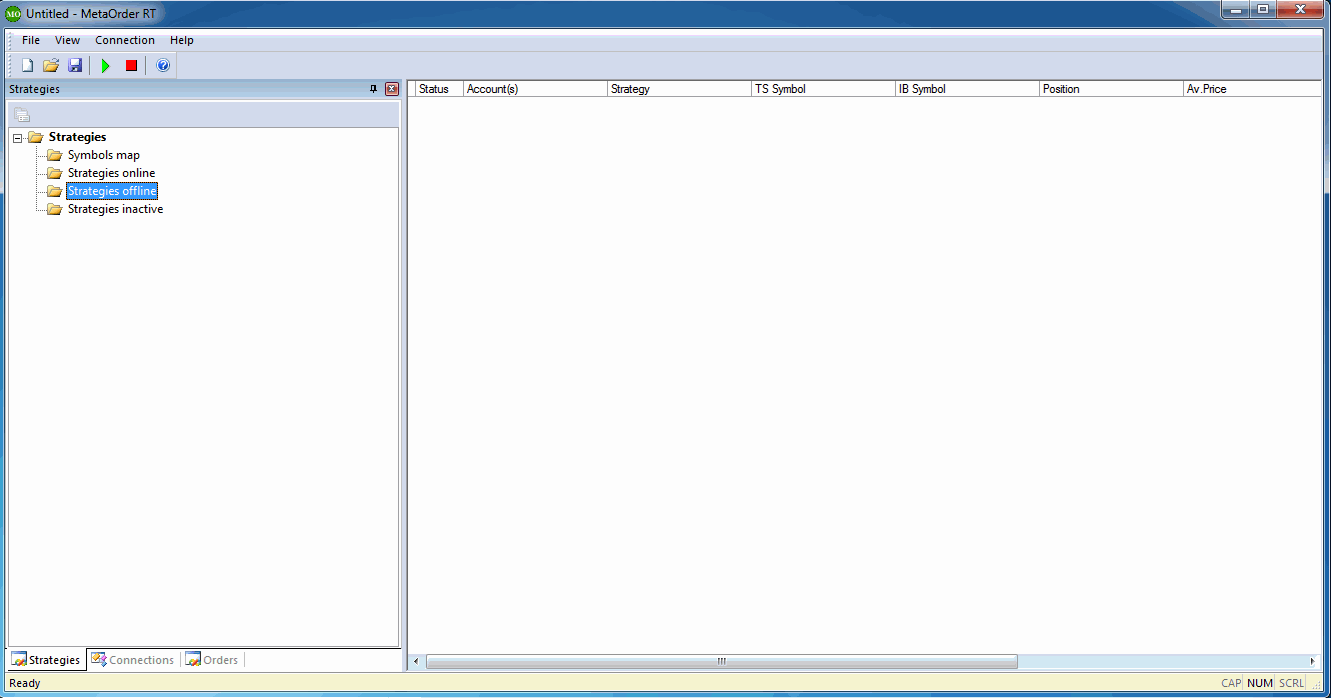Click the horizontal scrollbar left arrow
This screenshot has width=1331, height=698.
tap(417, 662)
